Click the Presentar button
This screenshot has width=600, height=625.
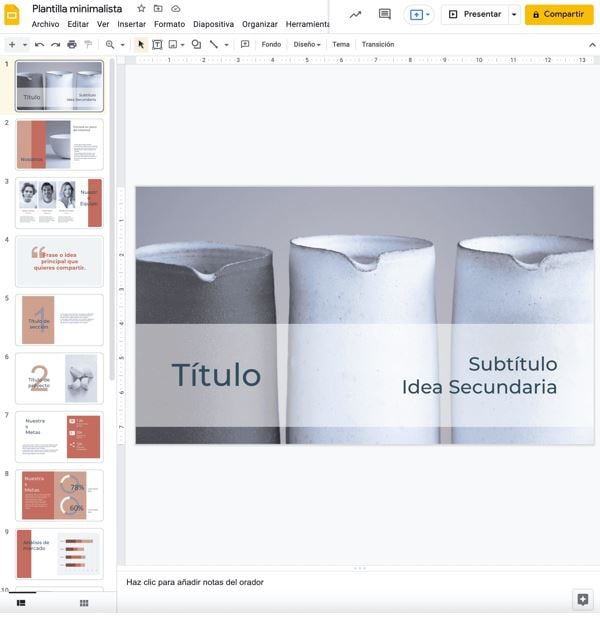point(475,15)
